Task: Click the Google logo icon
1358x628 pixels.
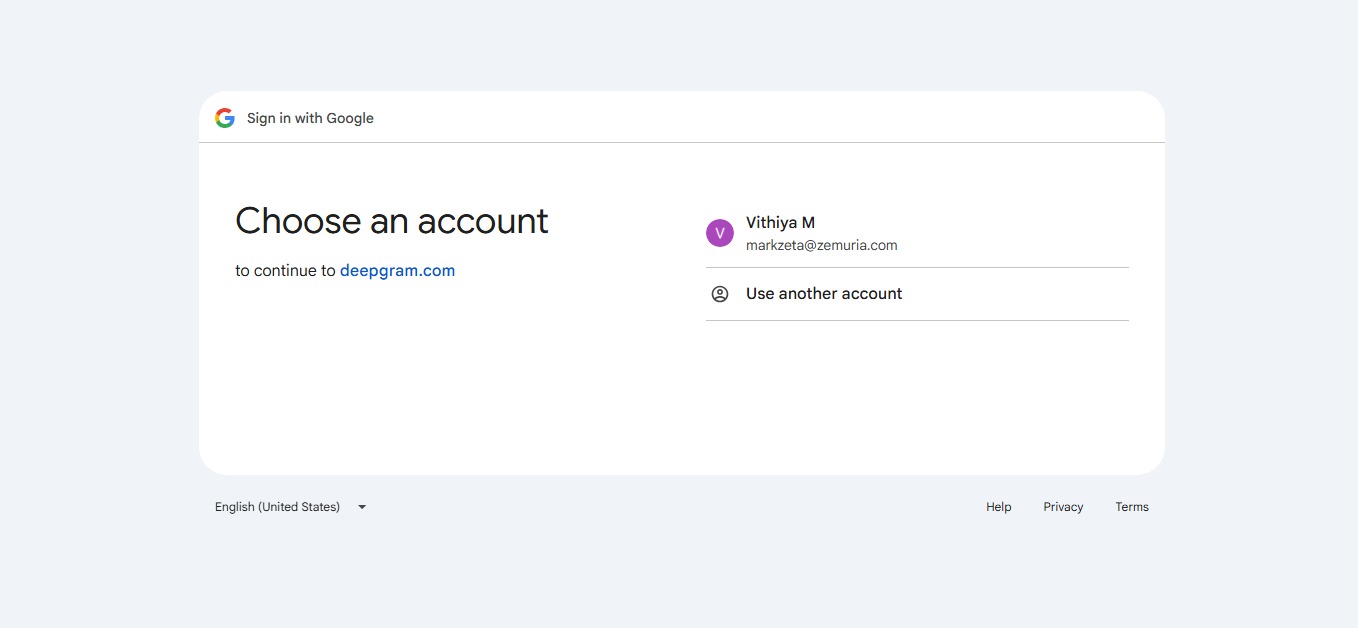Action: coord(225,118)
